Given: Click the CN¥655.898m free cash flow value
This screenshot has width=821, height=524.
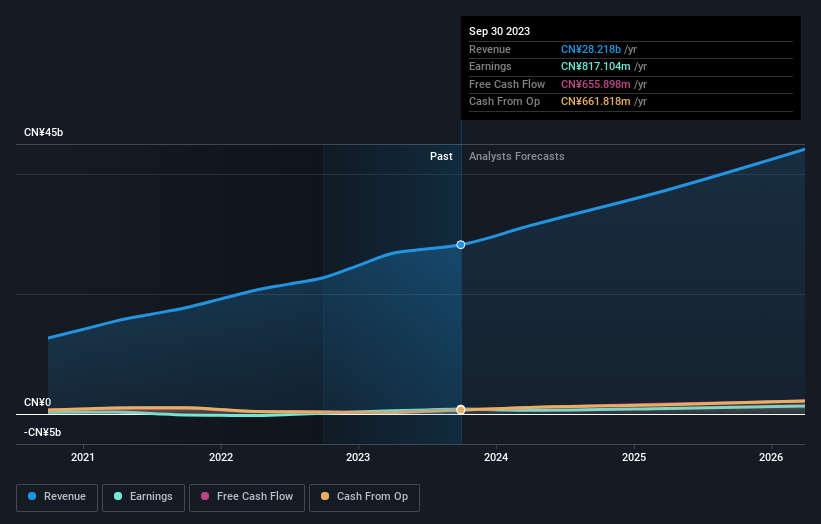Looking at the screenshot, I should tap(596, 84).
